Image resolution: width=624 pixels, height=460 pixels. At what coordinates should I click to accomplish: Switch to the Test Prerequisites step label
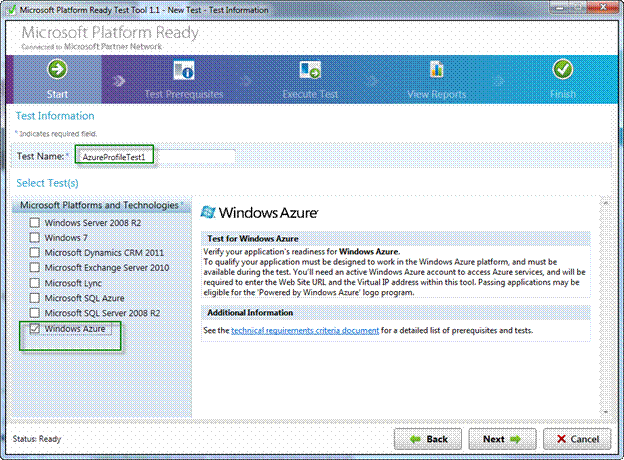(184, 94)
